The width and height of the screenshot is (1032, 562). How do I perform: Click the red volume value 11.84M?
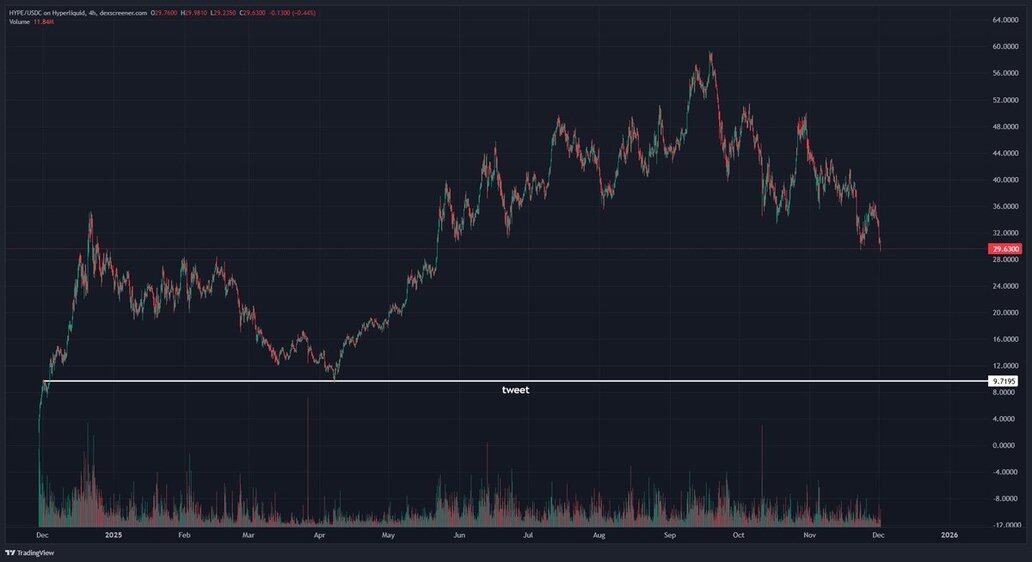point(42,21)
